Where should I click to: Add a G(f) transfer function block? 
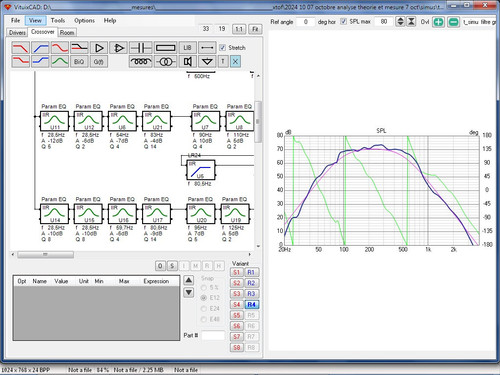coord(99,61)
